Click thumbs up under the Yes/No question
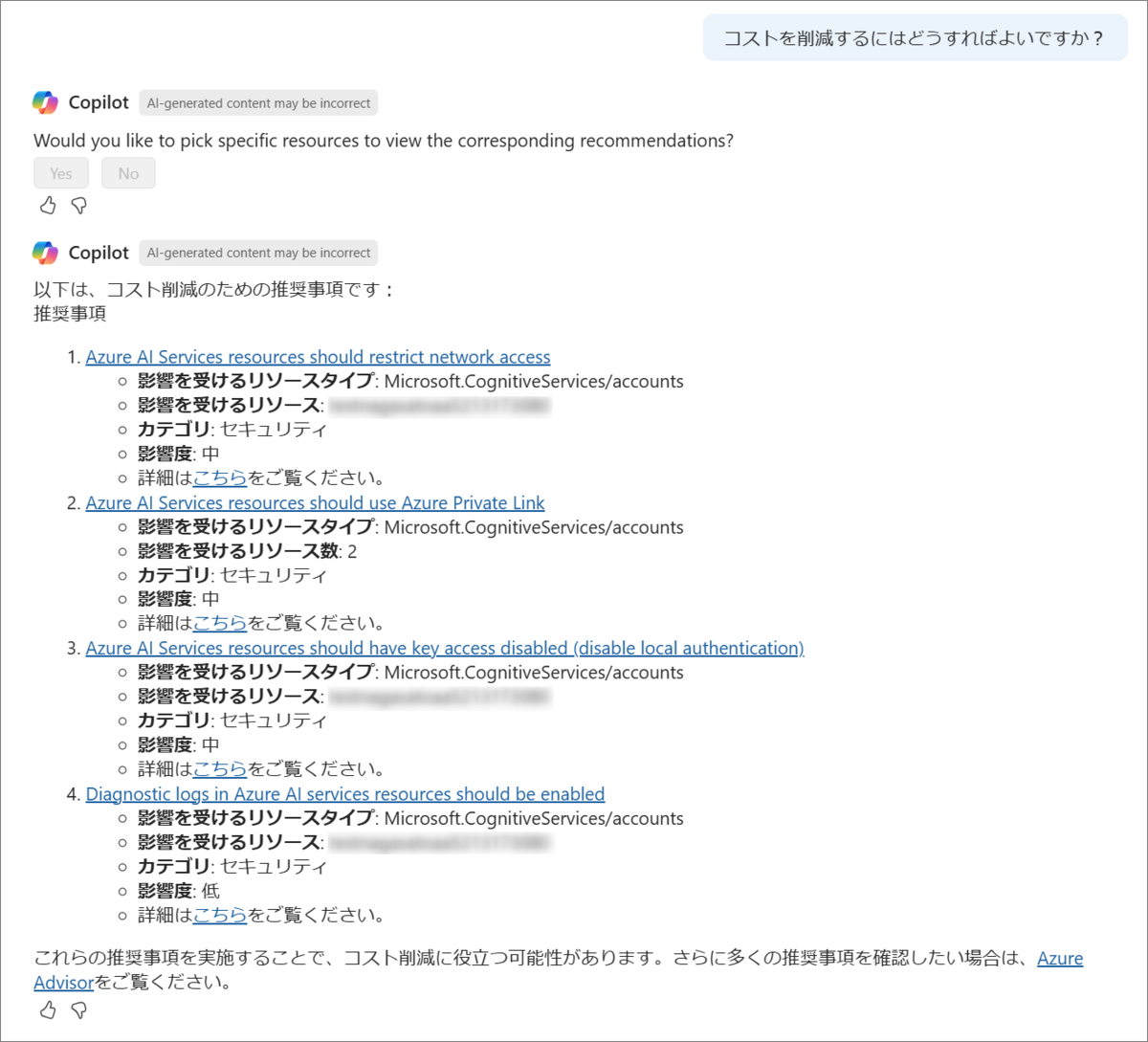 coord(48,206)
